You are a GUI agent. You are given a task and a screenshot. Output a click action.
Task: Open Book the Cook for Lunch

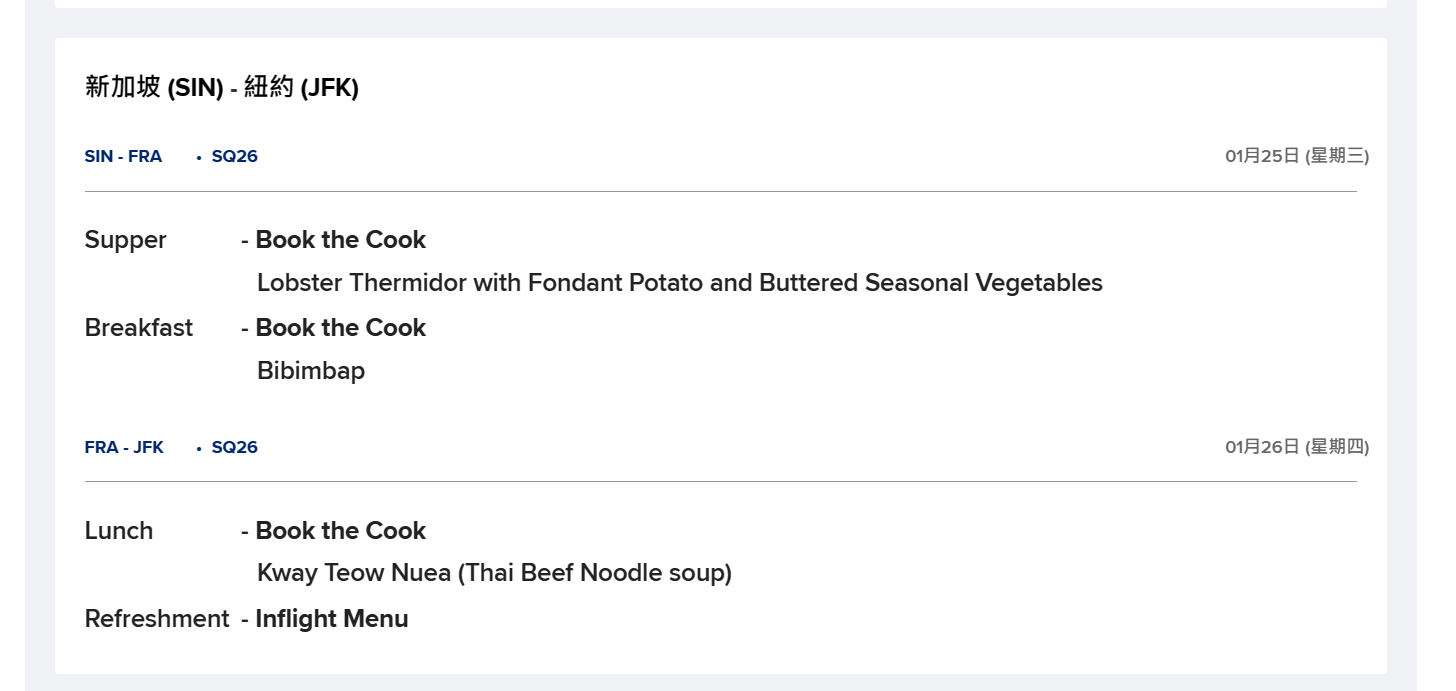pyautogui.click(x=340, y=531)
